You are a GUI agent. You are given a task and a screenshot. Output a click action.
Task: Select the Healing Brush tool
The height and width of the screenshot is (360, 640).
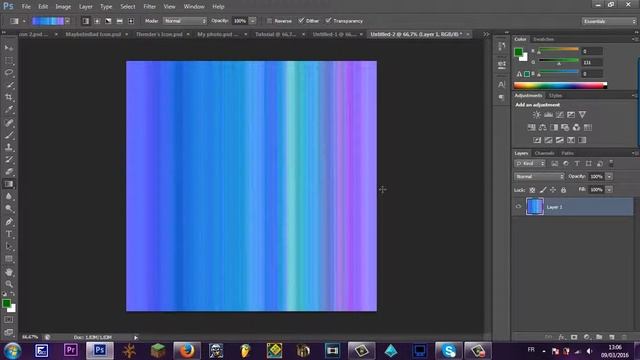(9, 122)
